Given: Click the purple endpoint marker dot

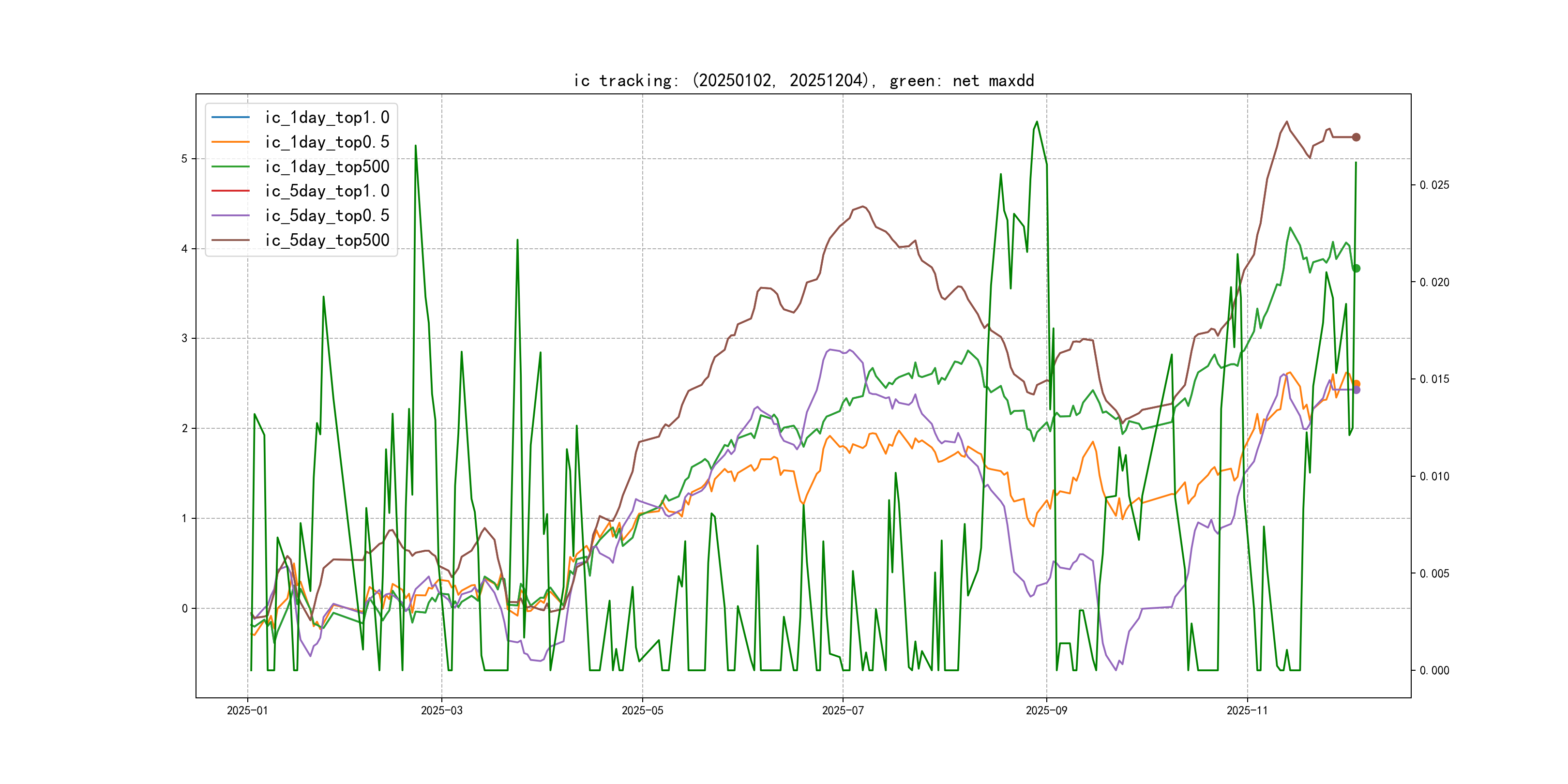Looking at the screenshot, I should click(1356, 390).
